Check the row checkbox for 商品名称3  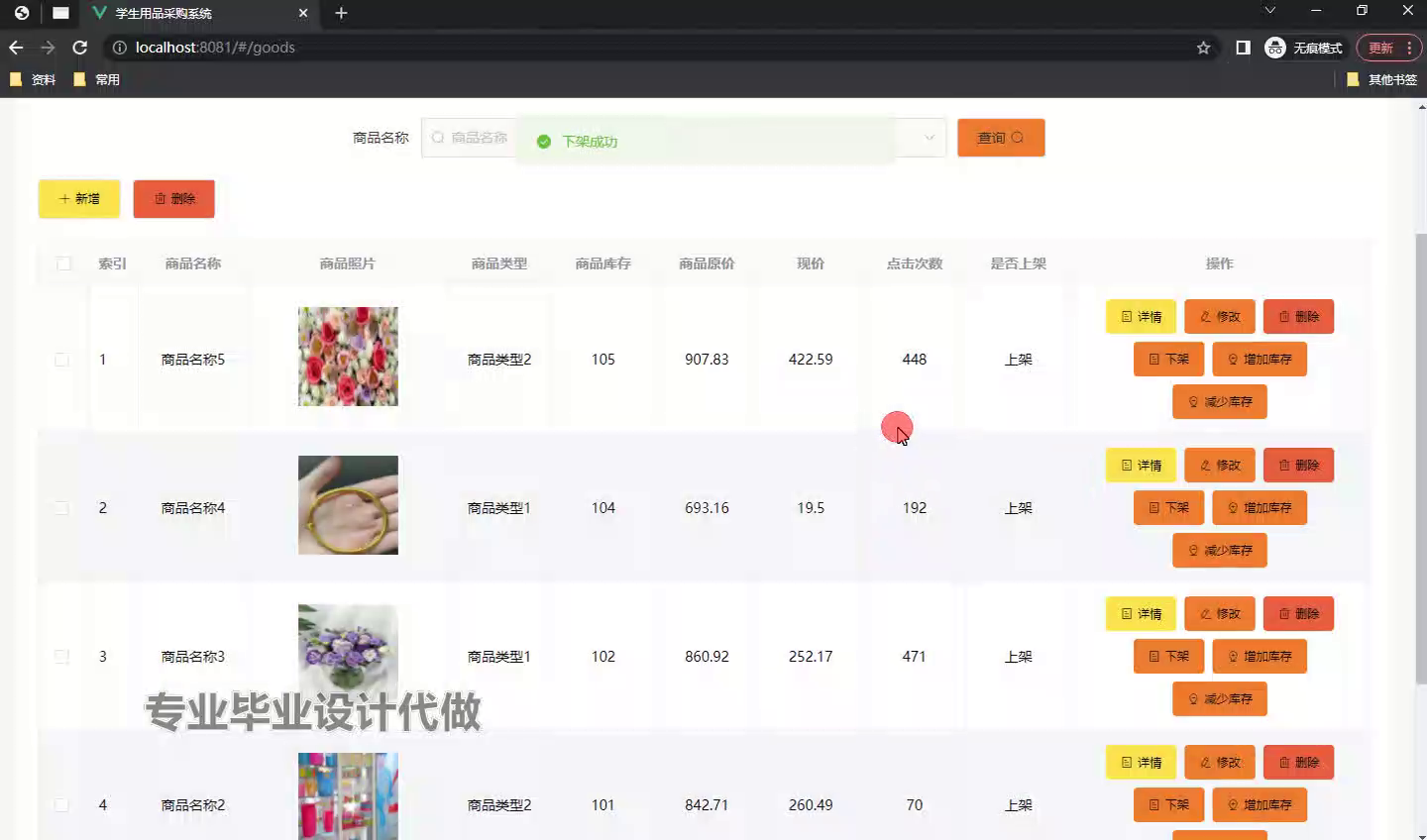[61, 657]
